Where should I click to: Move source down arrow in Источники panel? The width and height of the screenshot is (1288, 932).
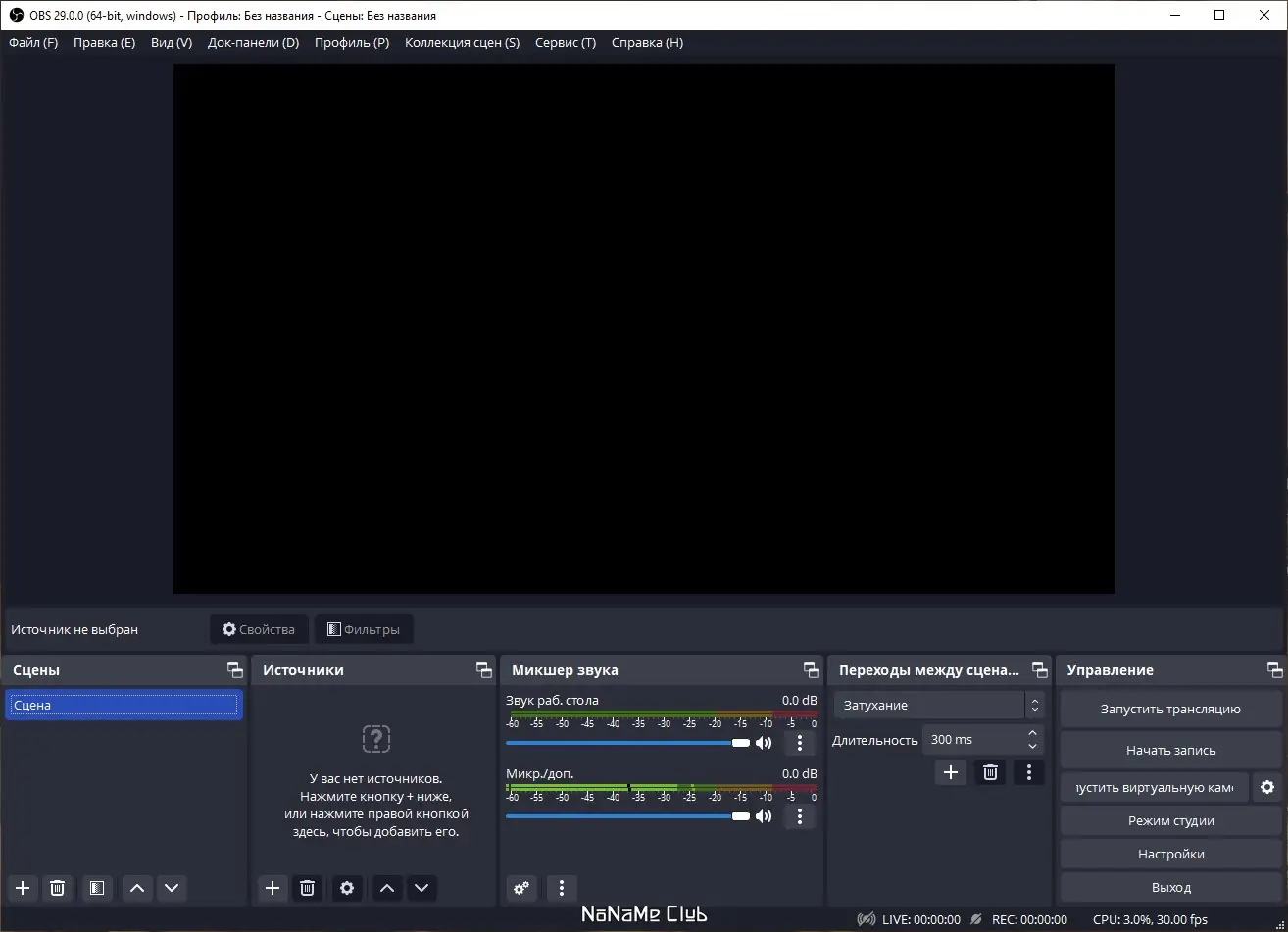[x=421, y=888]
